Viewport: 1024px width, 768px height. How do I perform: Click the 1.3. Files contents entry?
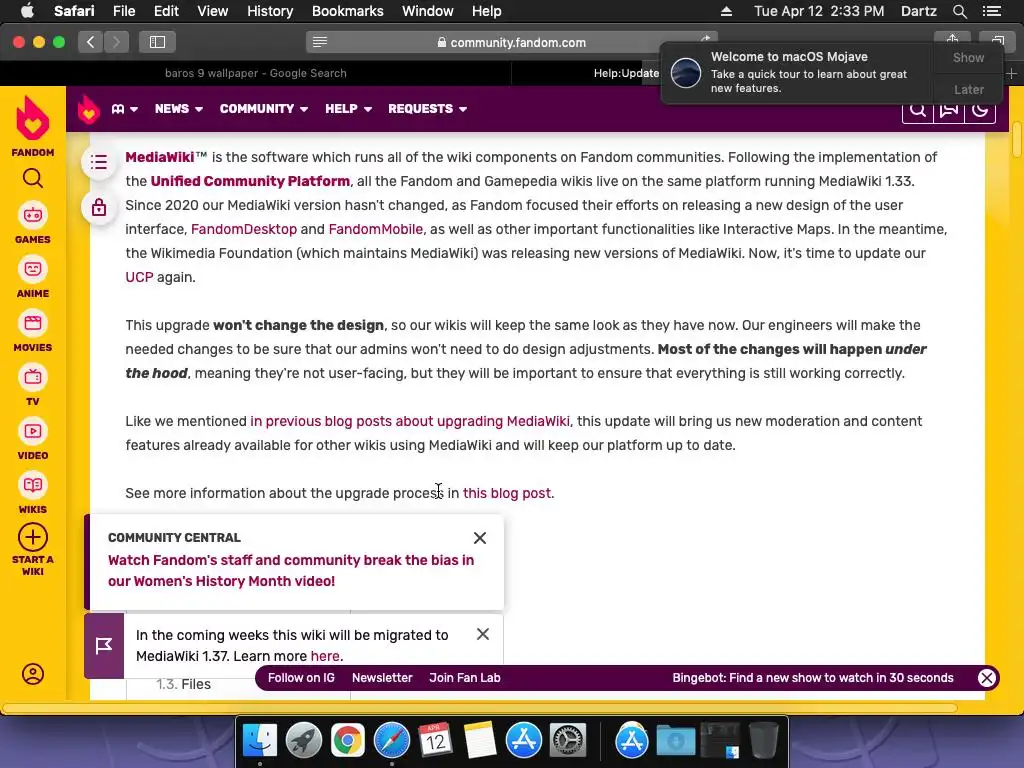click(x=184, y=684)
